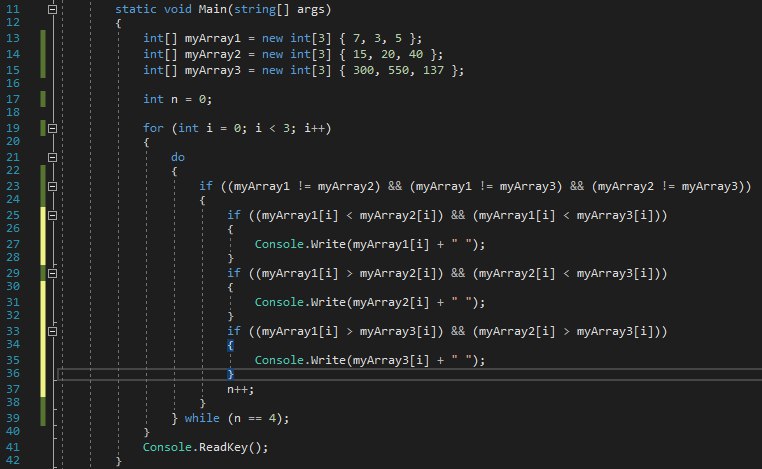Collapse the for loop at line 19

click(52, 128)
